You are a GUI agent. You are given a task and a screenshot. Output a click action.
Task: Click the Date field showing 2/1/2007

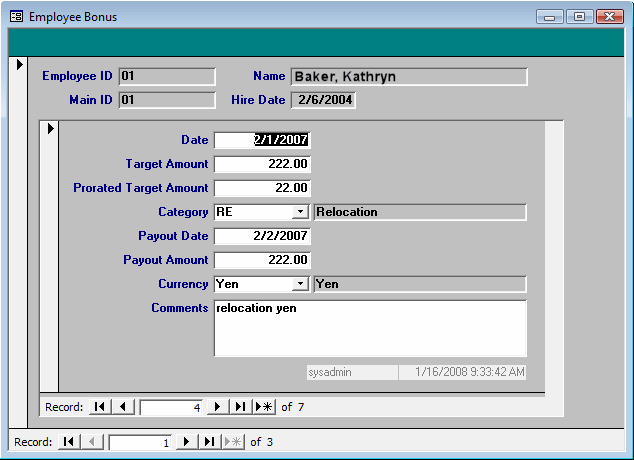[x=262, y=140]
